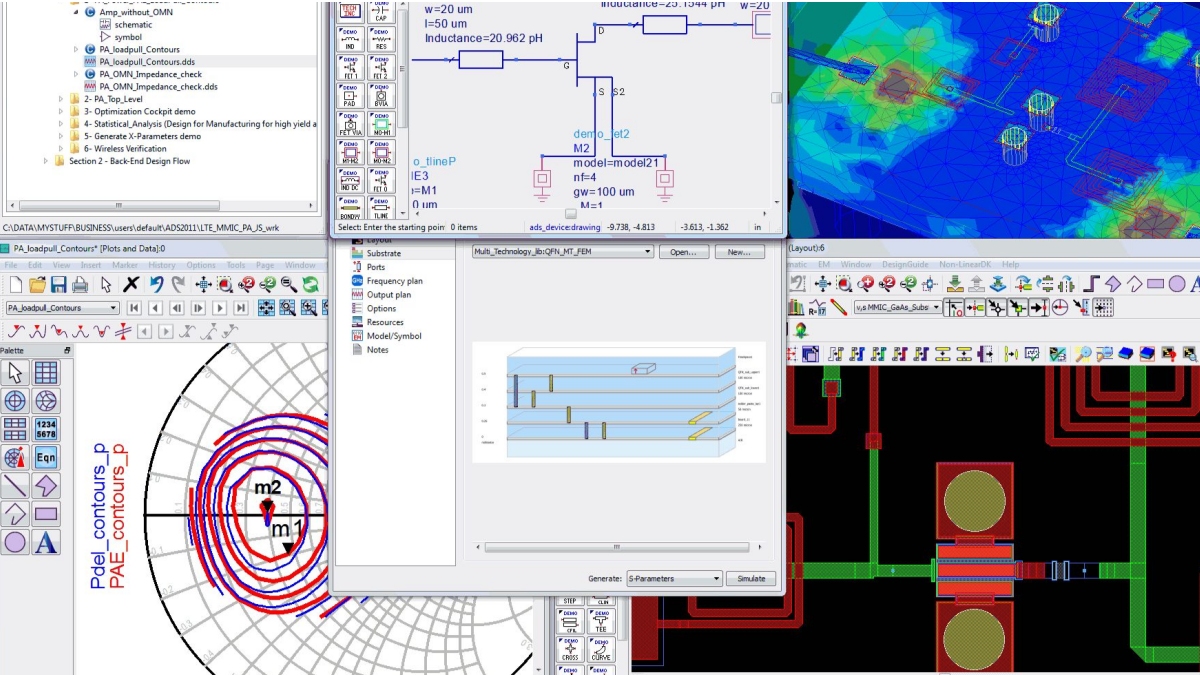Open the Marker menu in data display
This screenshot has height=675, width=1200.
[x=125, y=265]
